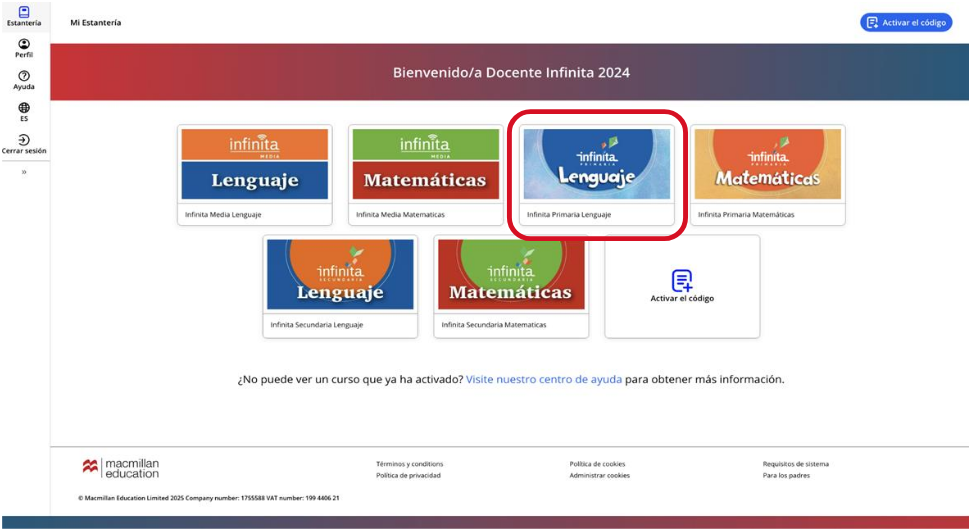Open Infinita Primaria Matemáticas course

point(767,166)
